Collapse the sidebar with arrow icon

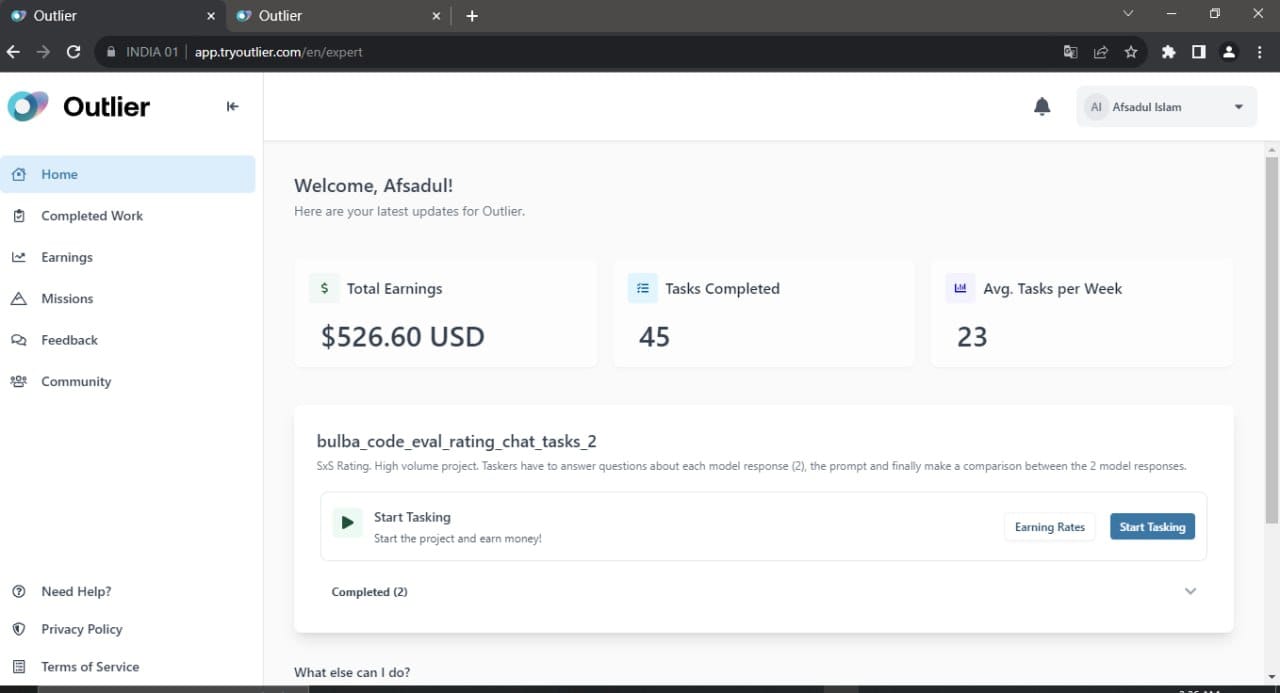[232, 106]
